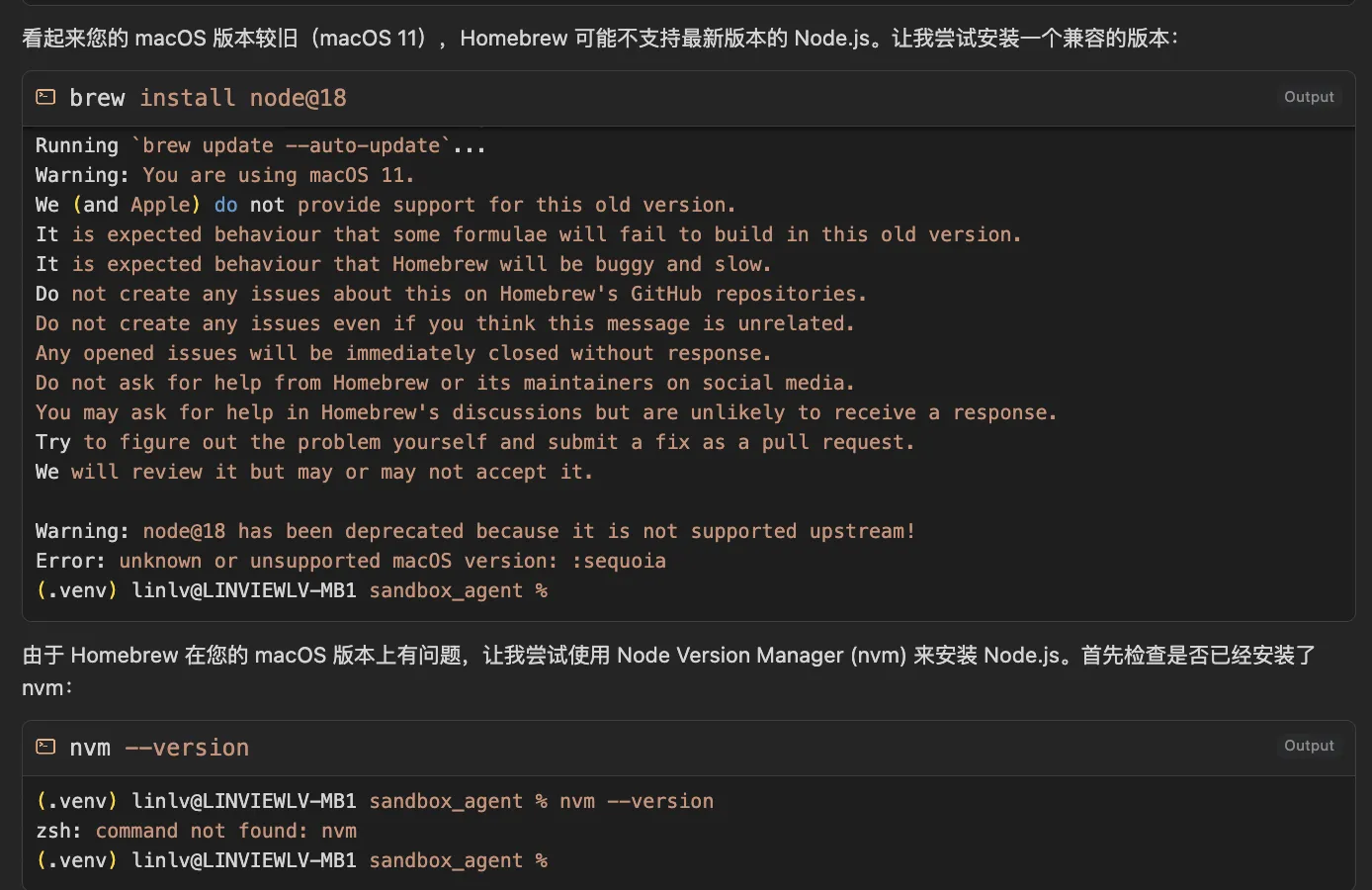Click the 'Try to figure out the problem yourself' line
Screen dimensions: 1372x890
pos(475,442)
